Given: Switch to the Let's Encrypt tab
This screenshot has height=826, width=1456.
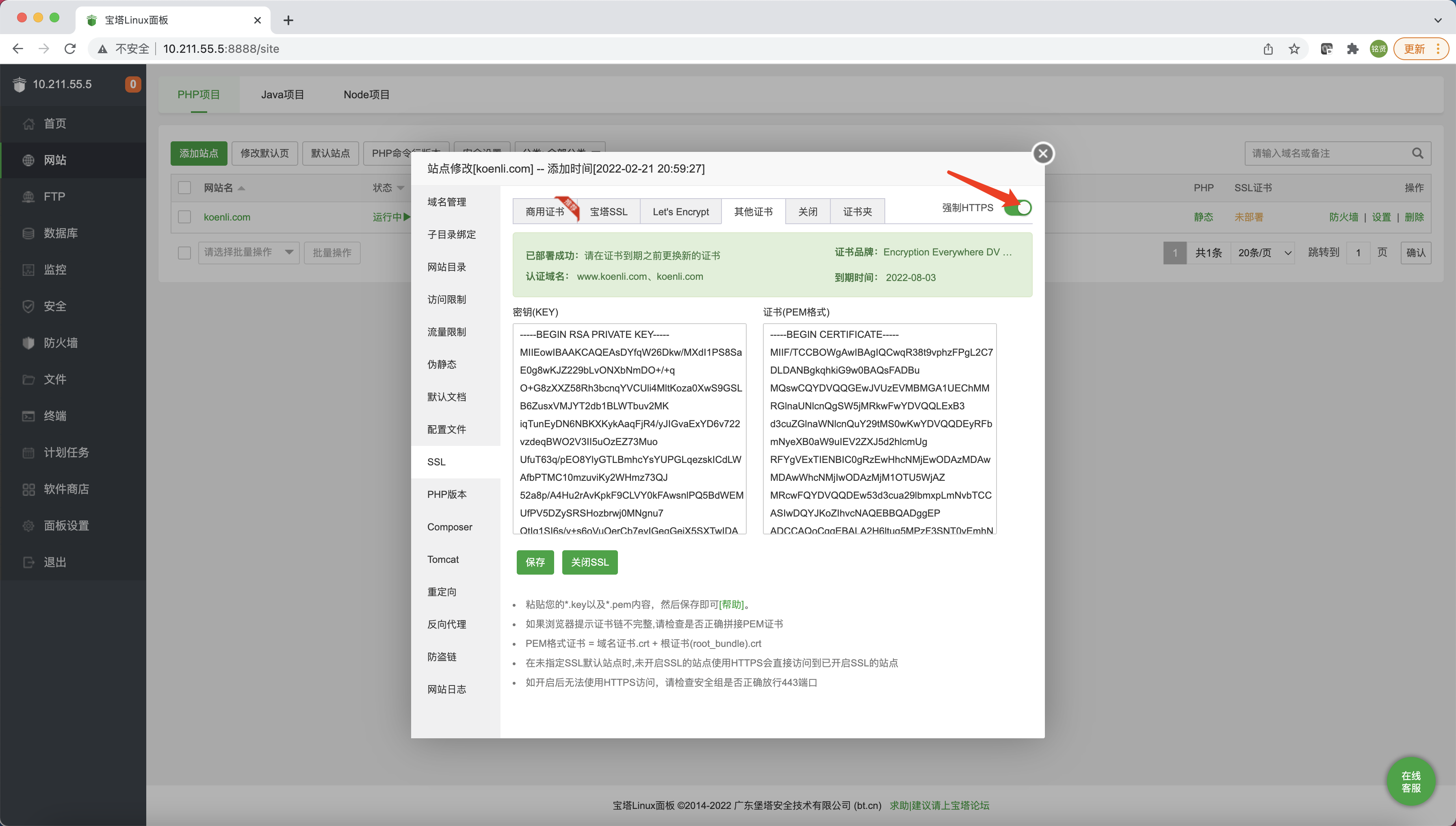Looking at the screenshot, I should pyautogui.click(x=680, y=212).
